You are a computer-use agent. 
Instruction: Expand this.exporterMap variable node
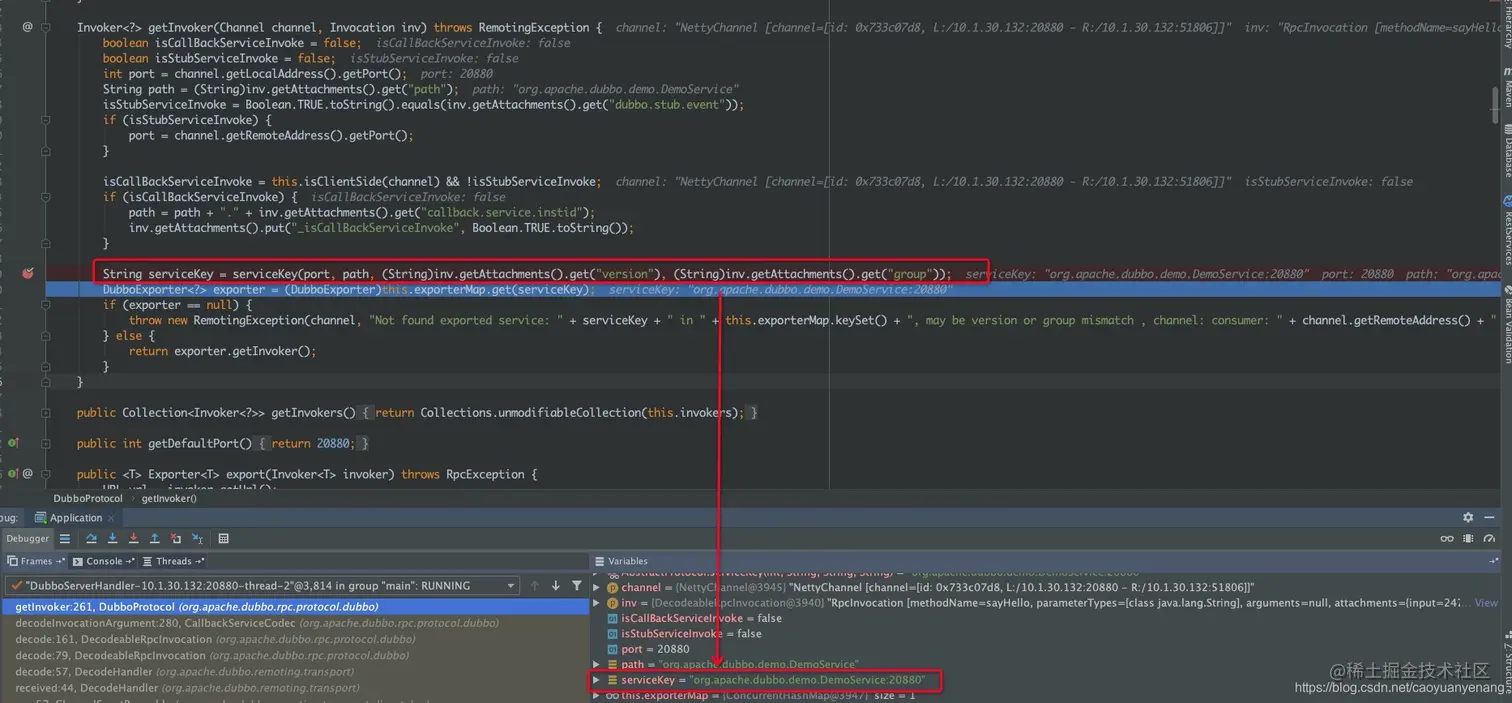[597, 695]
